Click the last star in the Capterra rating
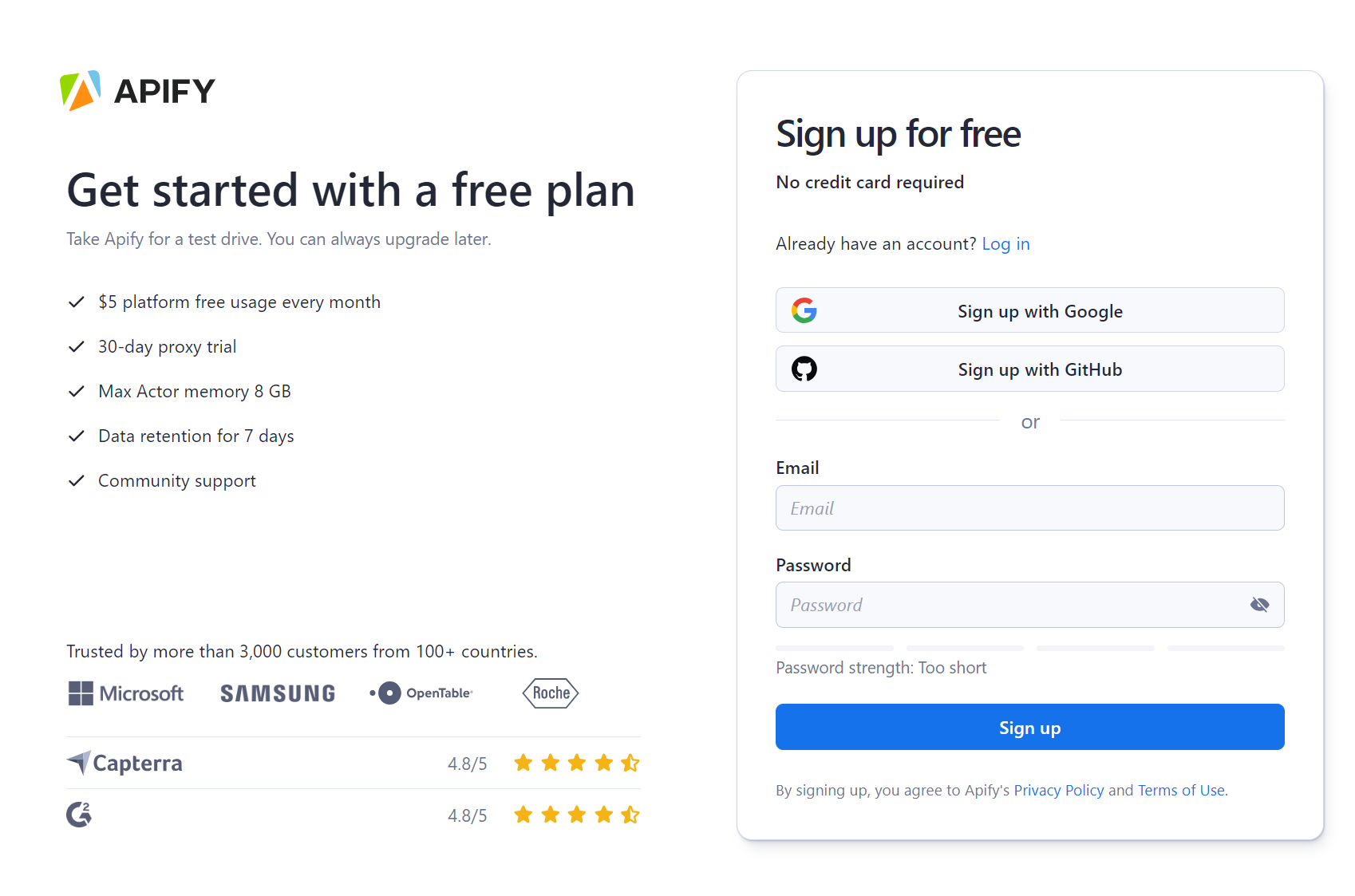 630,763
